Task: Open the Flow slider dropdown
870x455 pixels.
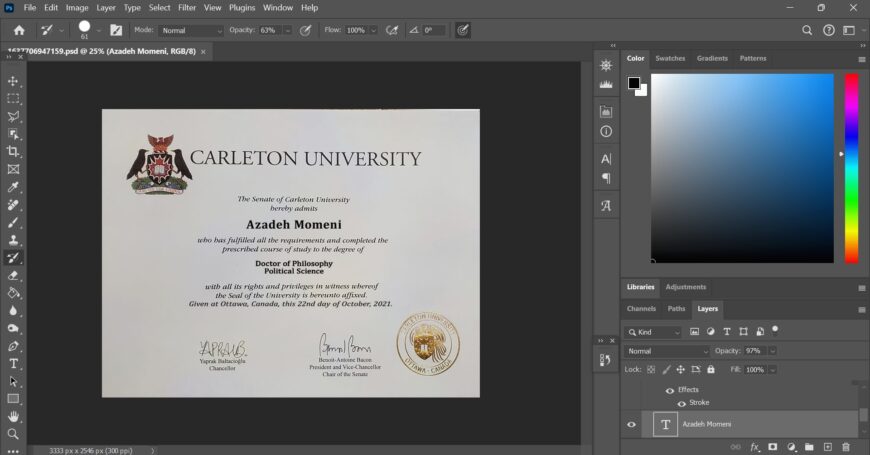Action: coord(373,31)
